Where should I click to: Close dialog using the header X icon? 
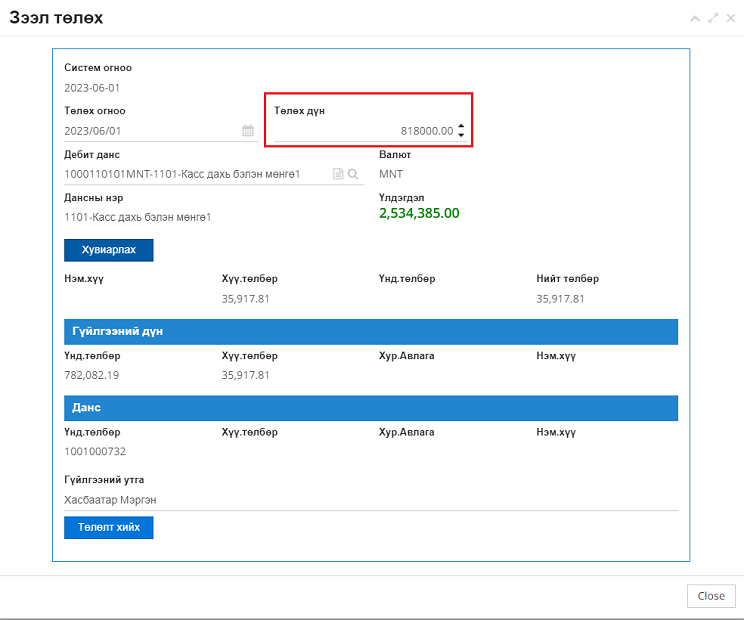(731, 18)
